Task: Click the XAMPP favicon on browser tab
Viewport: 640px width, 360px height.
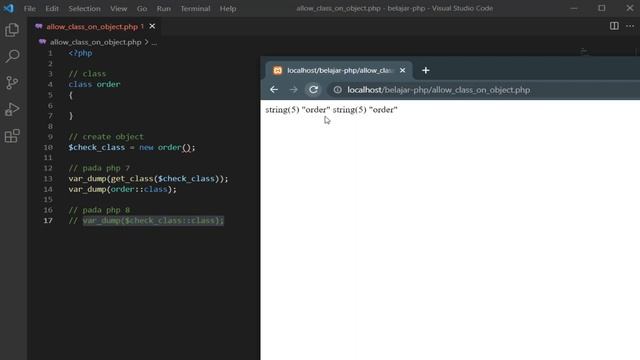Action: [x=278, y=70]
